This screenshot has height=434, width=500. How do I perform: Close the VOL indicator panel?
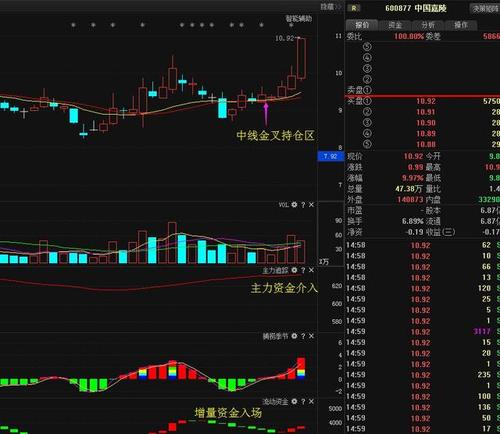click(311, 205)
